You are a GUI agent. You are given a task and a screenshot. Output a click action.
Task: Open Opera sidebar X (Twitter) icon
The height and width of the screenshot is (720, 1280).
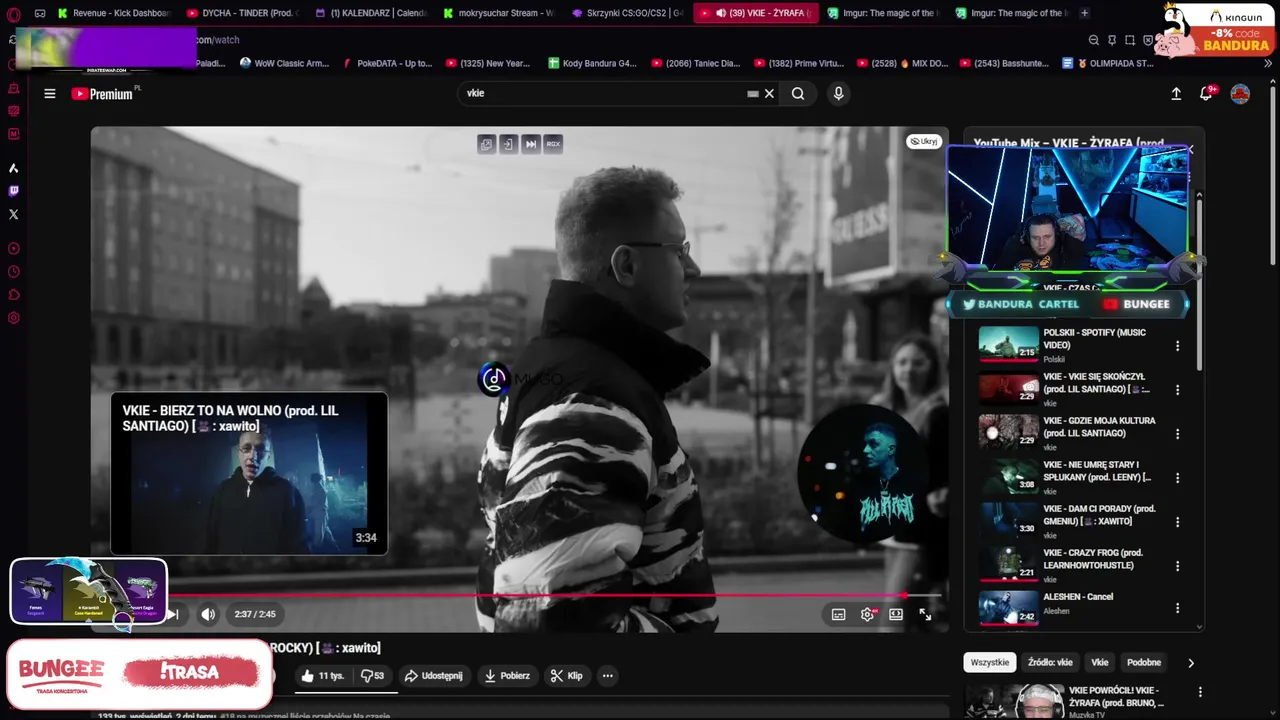pyautogui.click(x=13, y=214)
